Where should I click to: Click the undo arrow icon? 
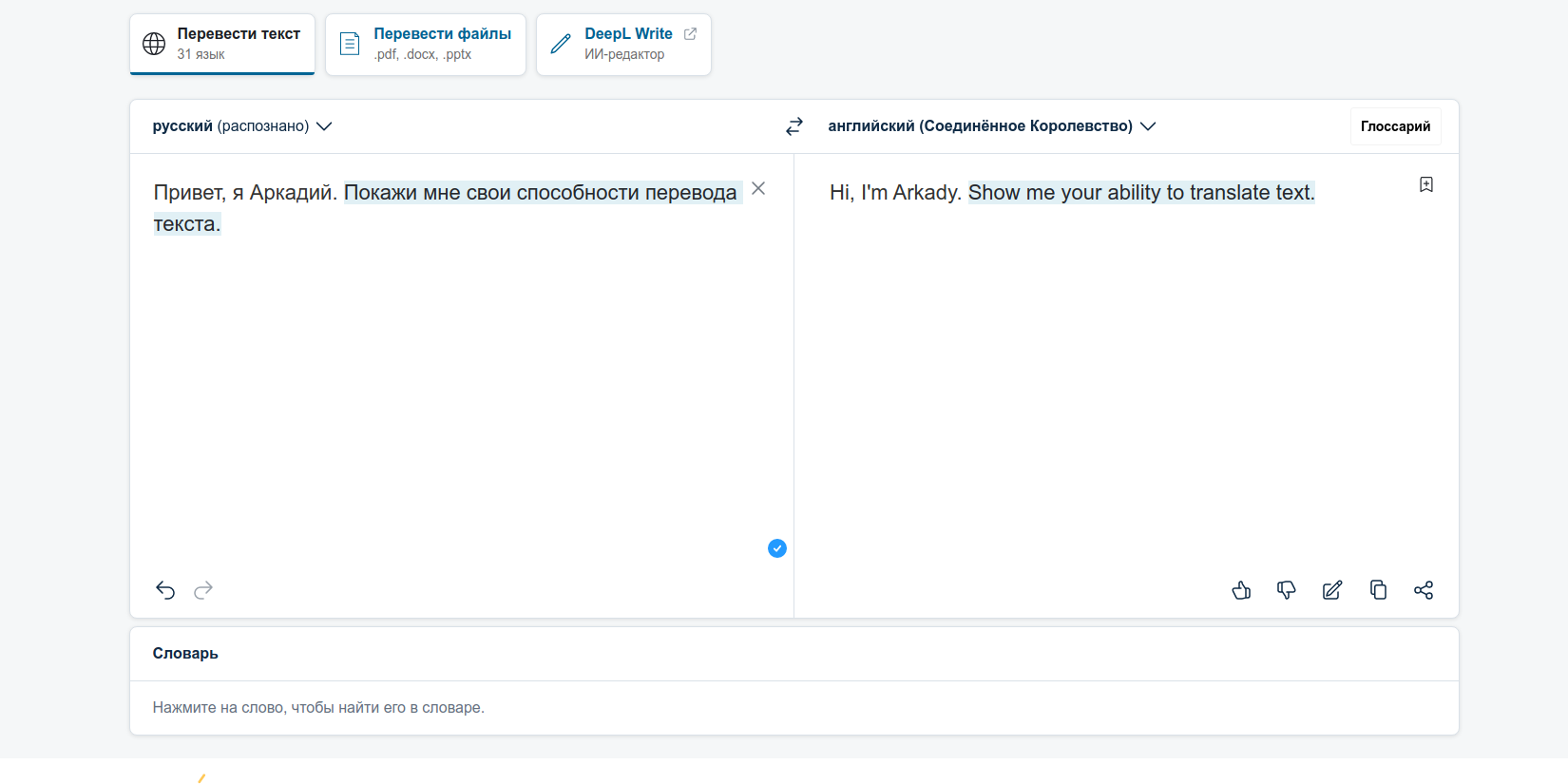coord(165,590)
